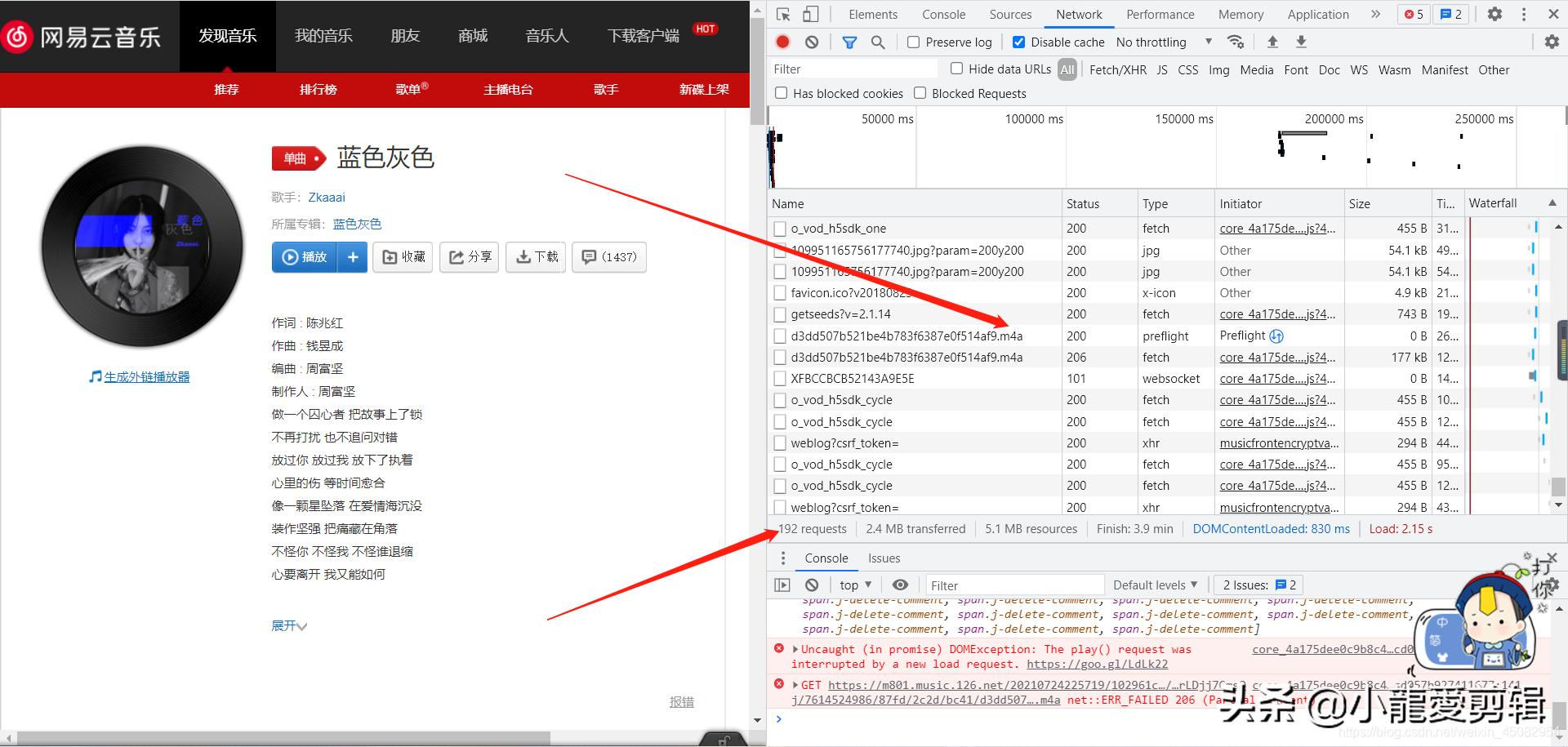
Task: Open the Default levels dropdown
Action: coord(1154,585)
